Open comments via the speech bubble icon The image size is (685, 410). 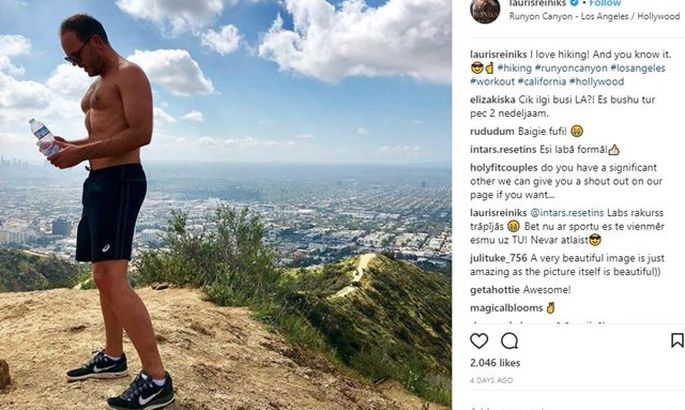pos(509,341)
